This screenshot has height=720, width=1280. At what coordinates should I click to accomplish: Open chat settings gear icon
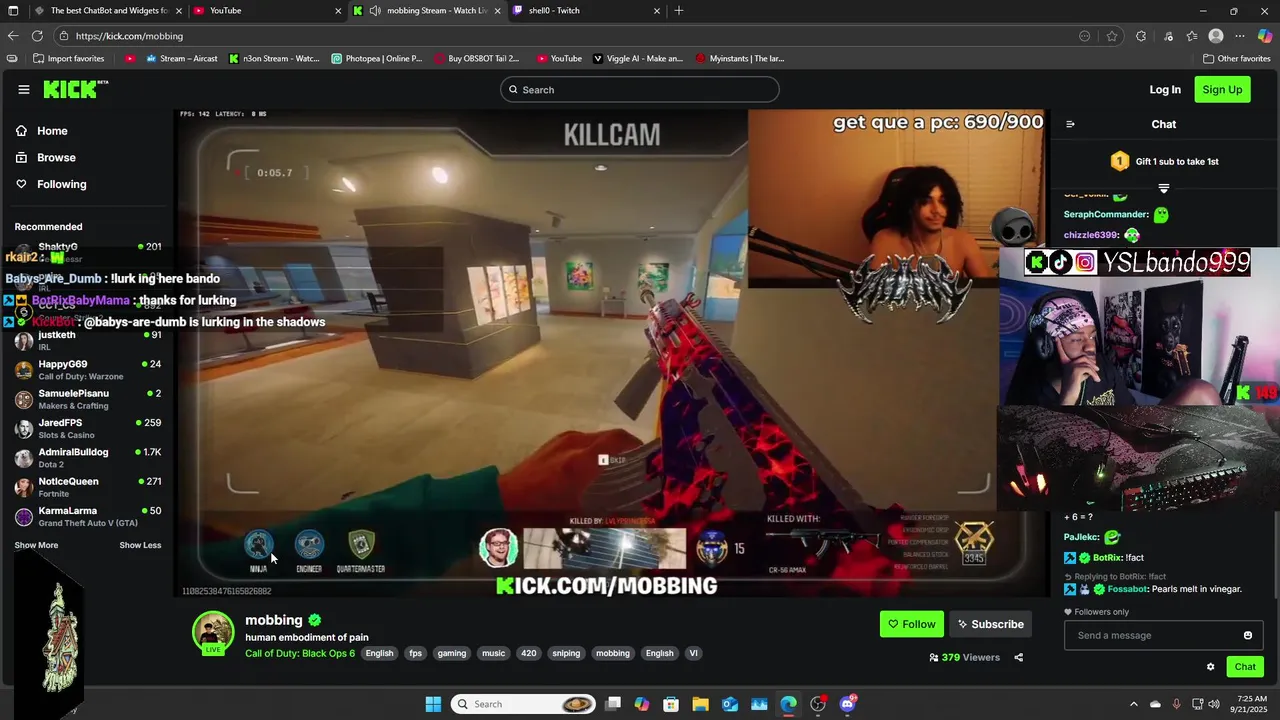(x=1210, y=667)
